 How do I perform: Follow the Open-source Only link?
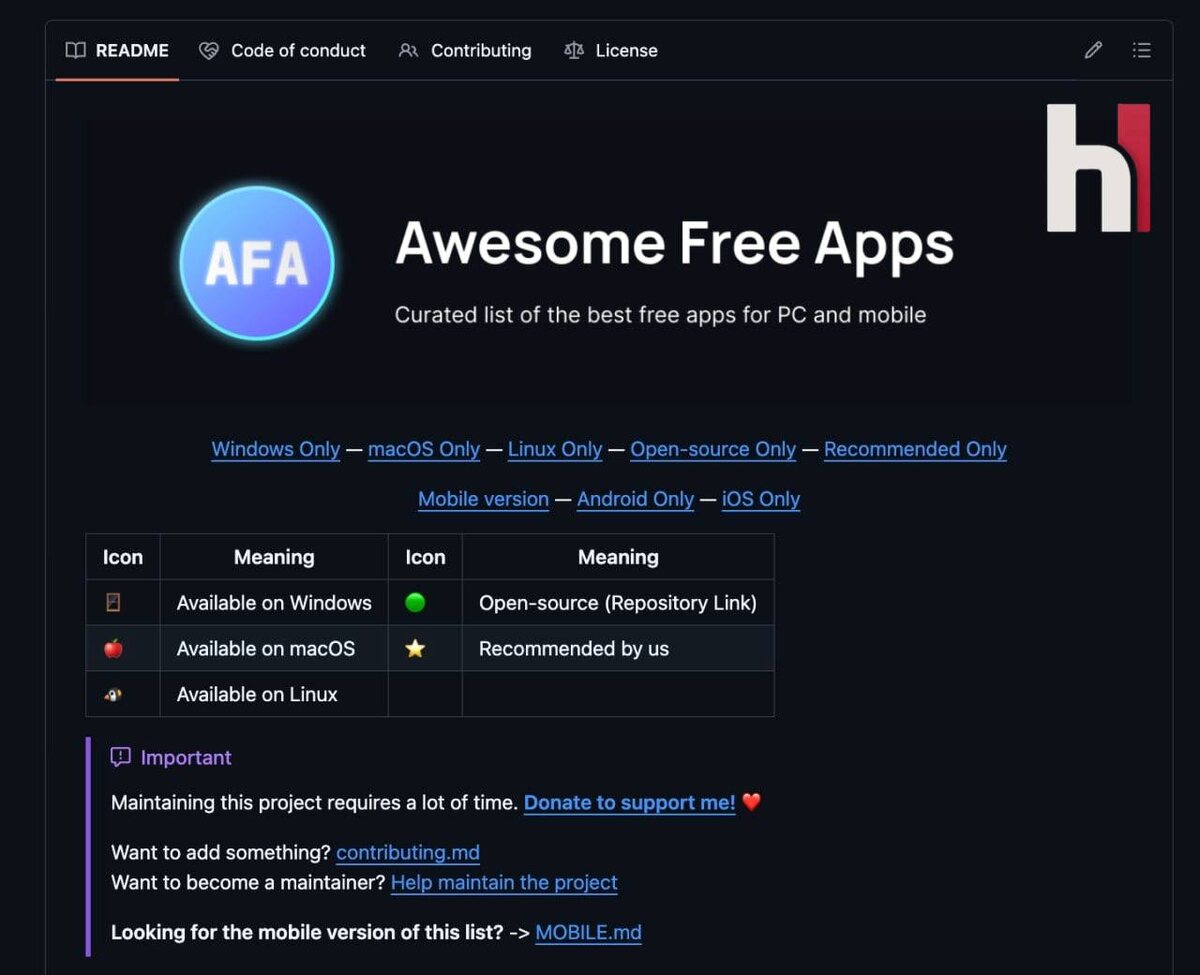(713, 449)
